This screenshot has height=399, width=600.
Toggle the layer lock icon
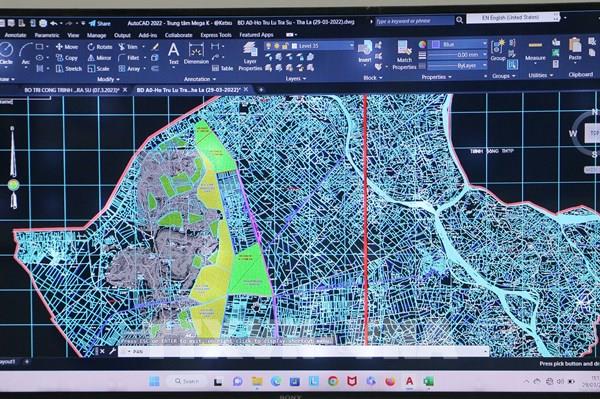tap(285, 46)
